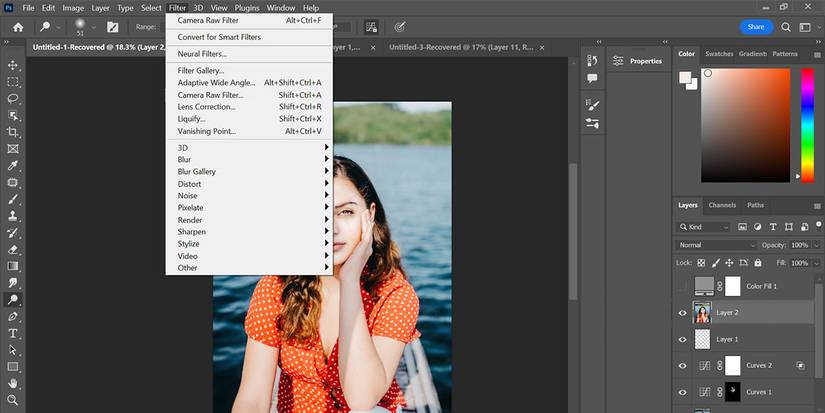
Task: Expand the Distort submenu
Action: (x=249, y=184)
